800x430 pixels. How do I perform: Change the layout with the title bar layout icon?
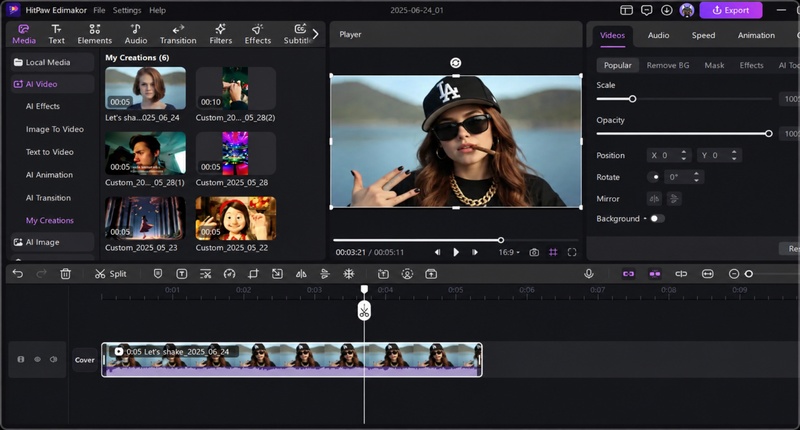pyautogui.click(x=627, y=10)
